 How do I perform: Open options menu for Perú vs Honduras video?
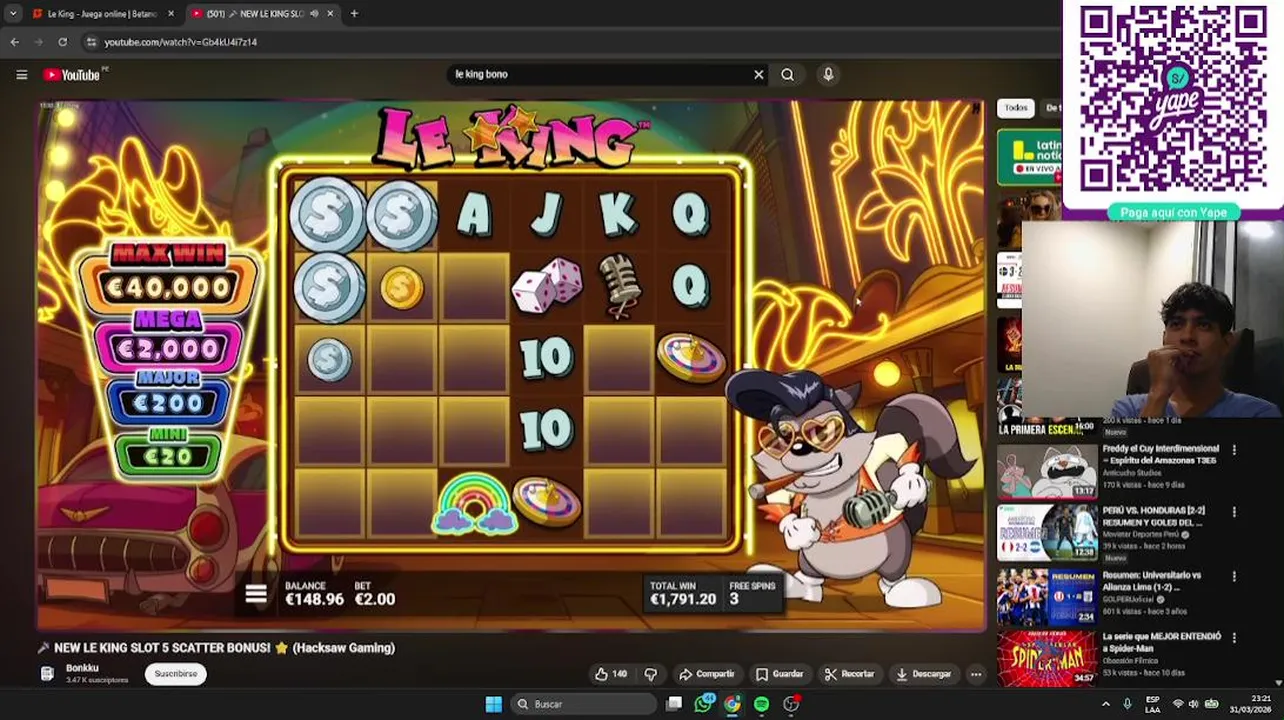click(1234, 512)
